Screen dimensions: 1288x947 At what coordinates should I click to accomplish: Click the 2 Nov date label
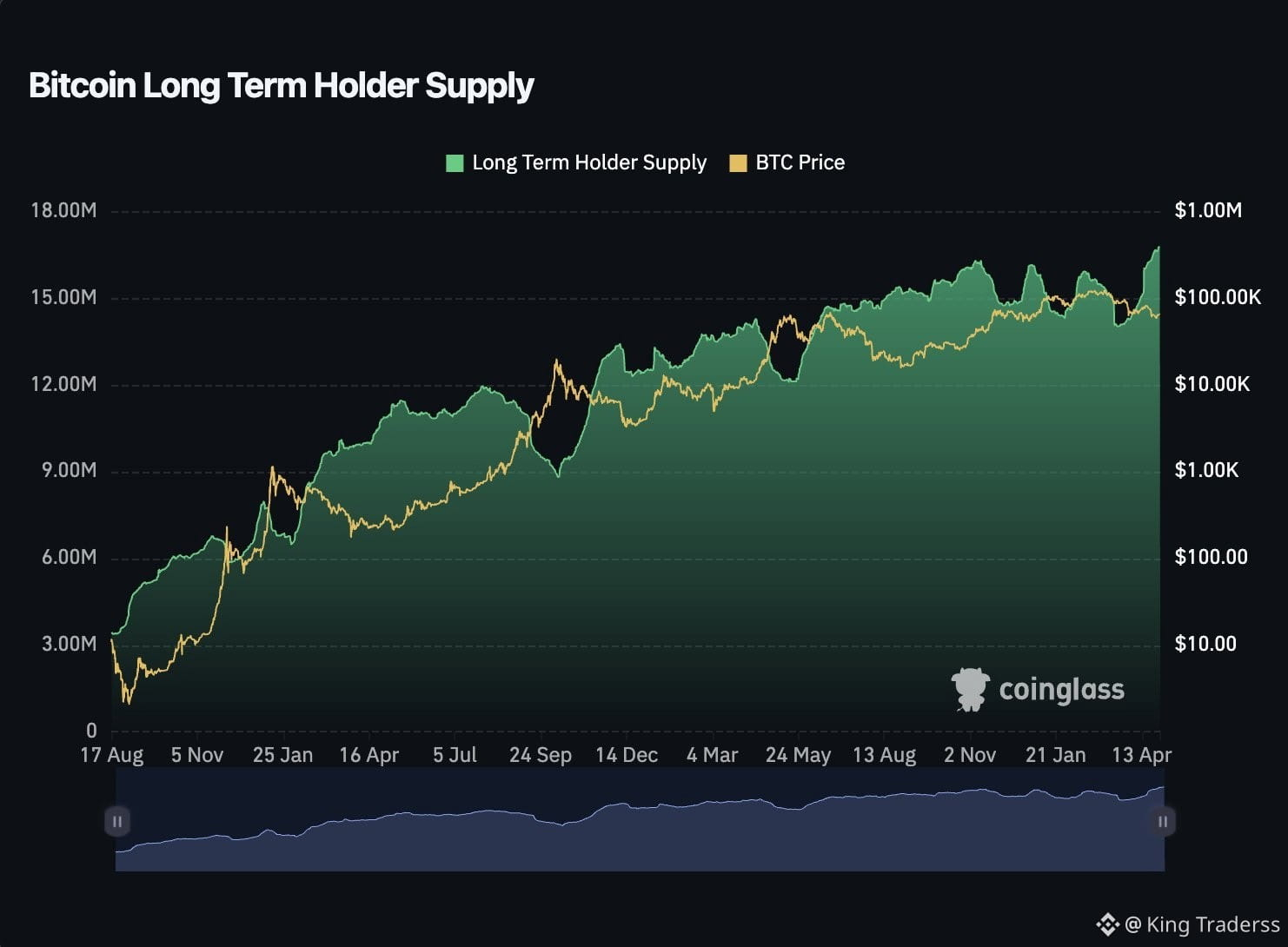pos(970,755)
